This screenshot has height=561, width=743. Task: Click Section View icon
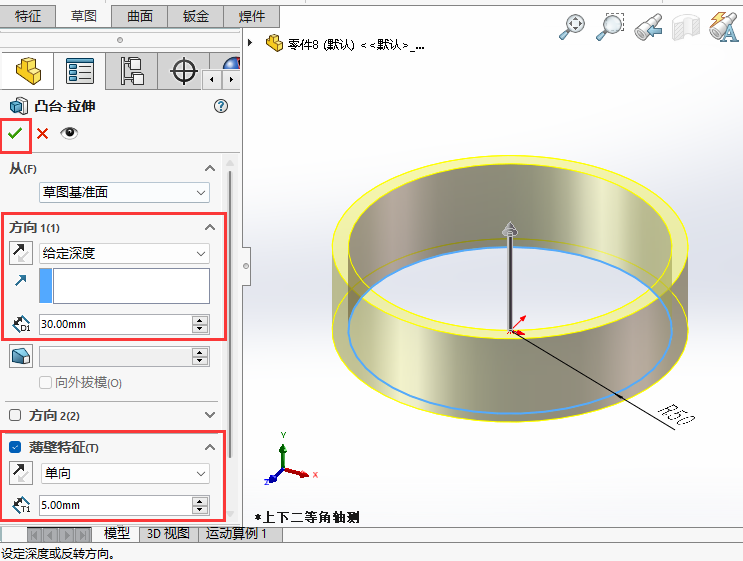pos(686,27)
